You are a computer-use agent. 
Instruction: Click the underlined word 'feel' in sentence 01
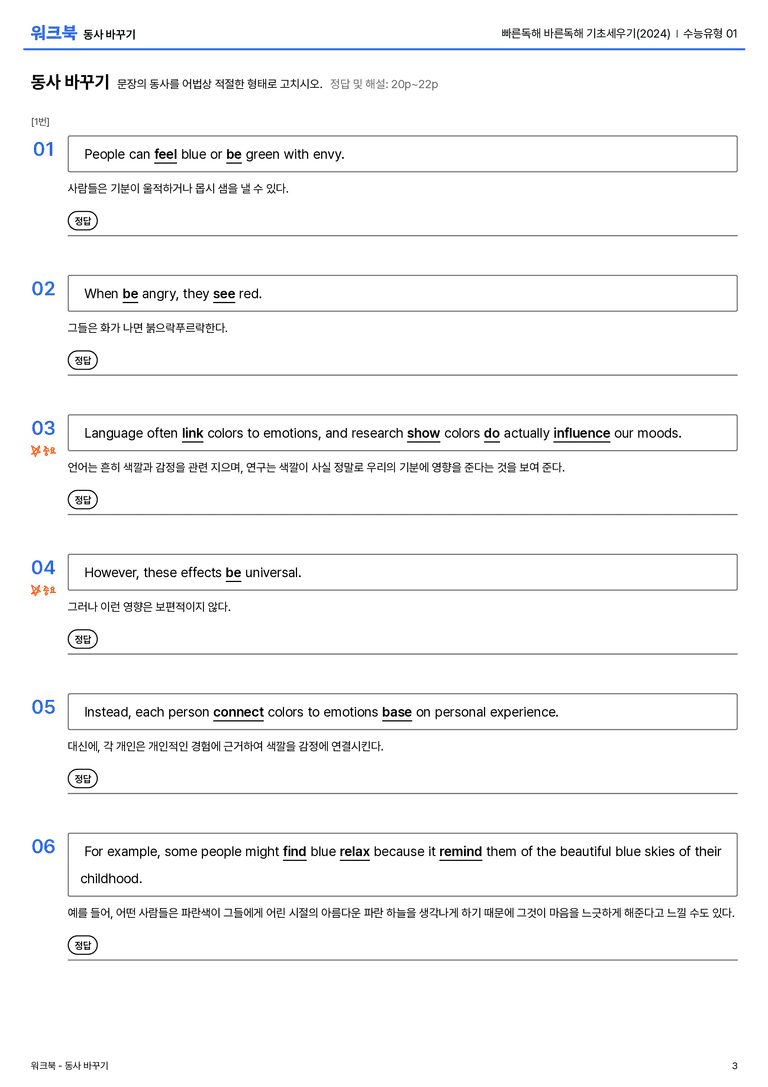pyautogui.click(x=166, y=155)
